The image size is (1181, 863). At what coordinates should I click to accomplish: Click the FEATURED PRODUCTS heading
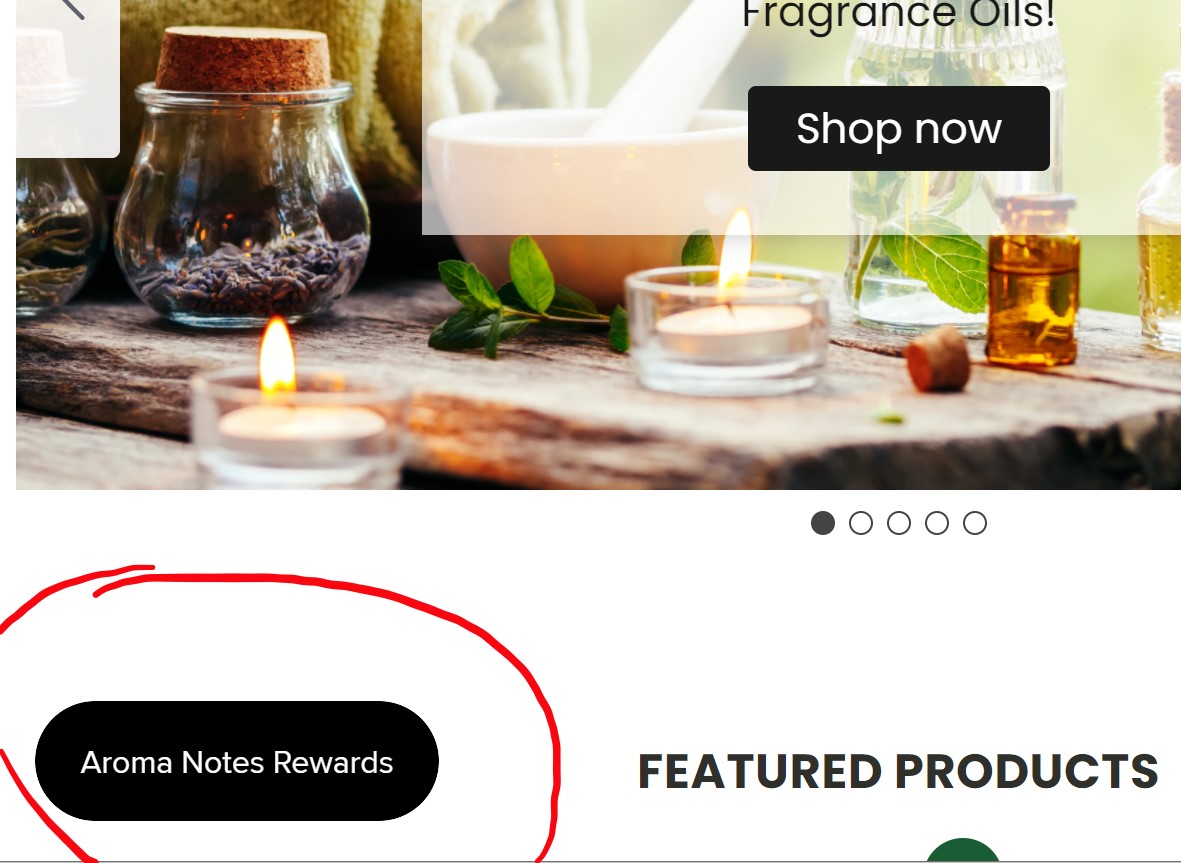click(x=898, y=772)
